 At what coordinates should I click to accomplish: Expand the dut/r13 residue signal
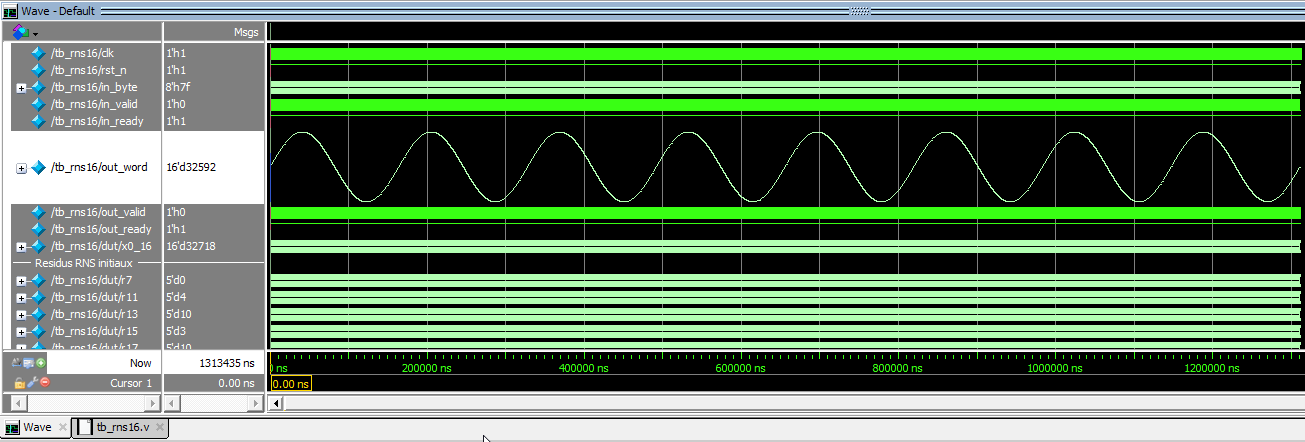tap(21, 314)
